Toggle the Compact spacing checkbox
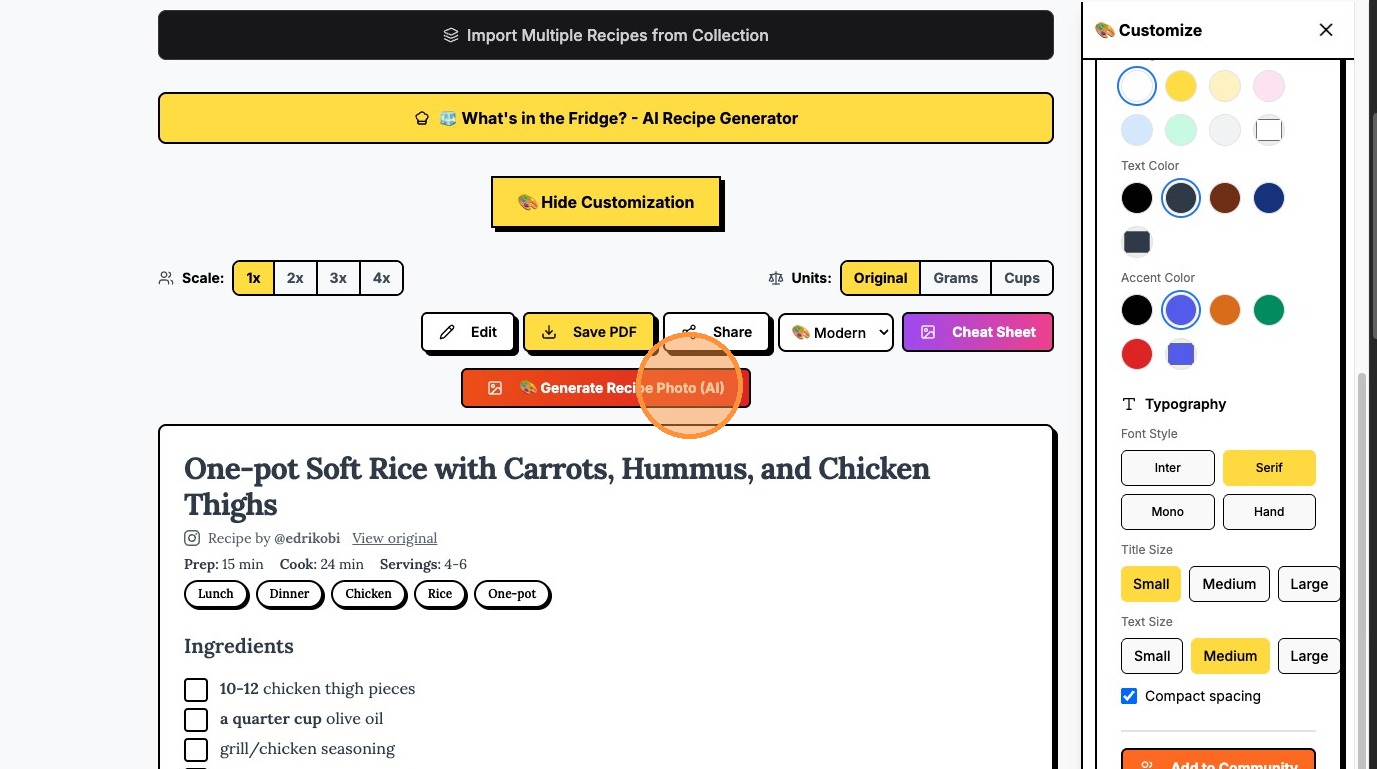This screenshot has width=1377, height=769. click(x=1129, y=696)
